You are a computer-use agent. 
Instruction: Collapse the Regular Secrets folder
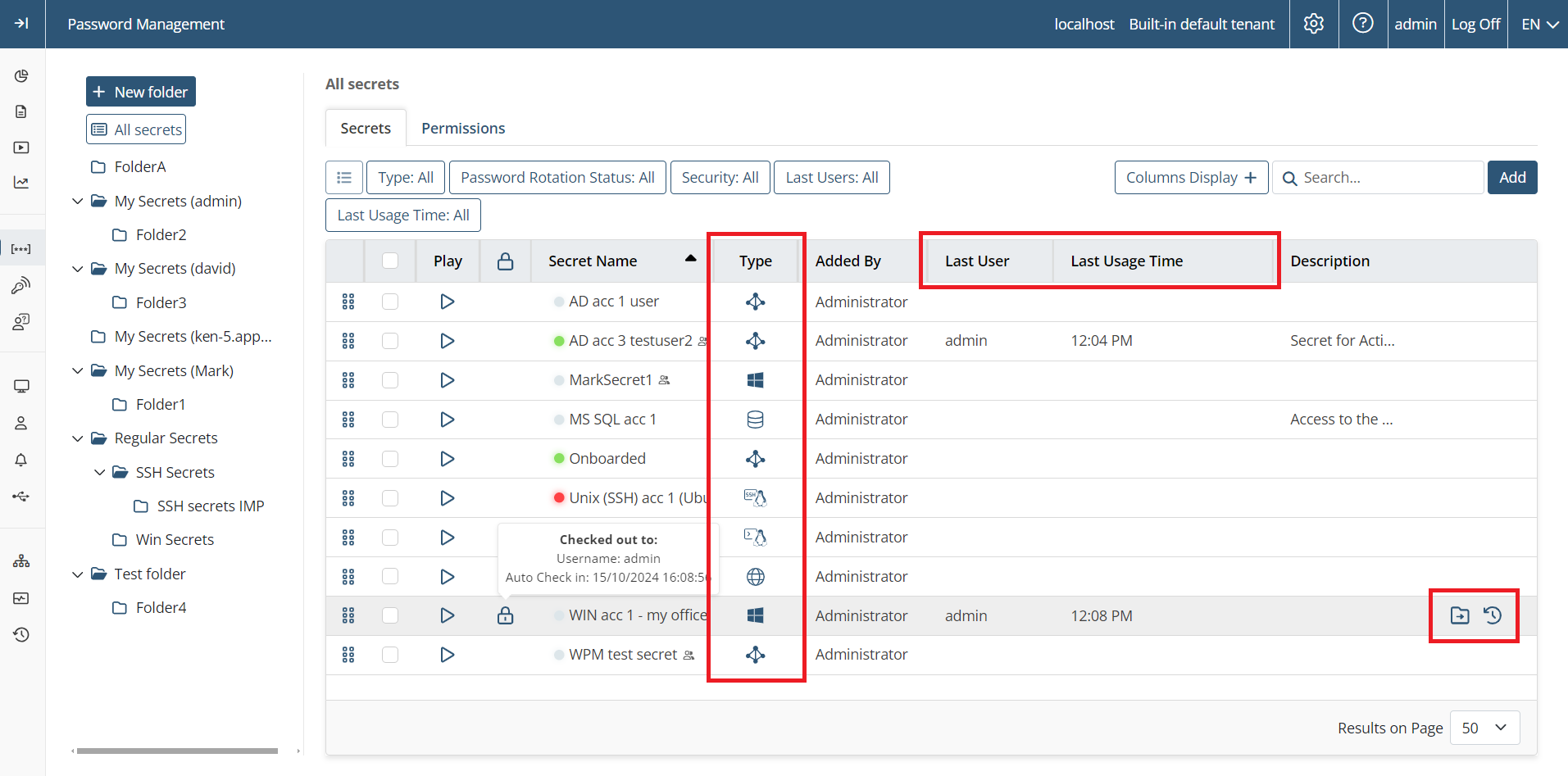click(78, 438)
